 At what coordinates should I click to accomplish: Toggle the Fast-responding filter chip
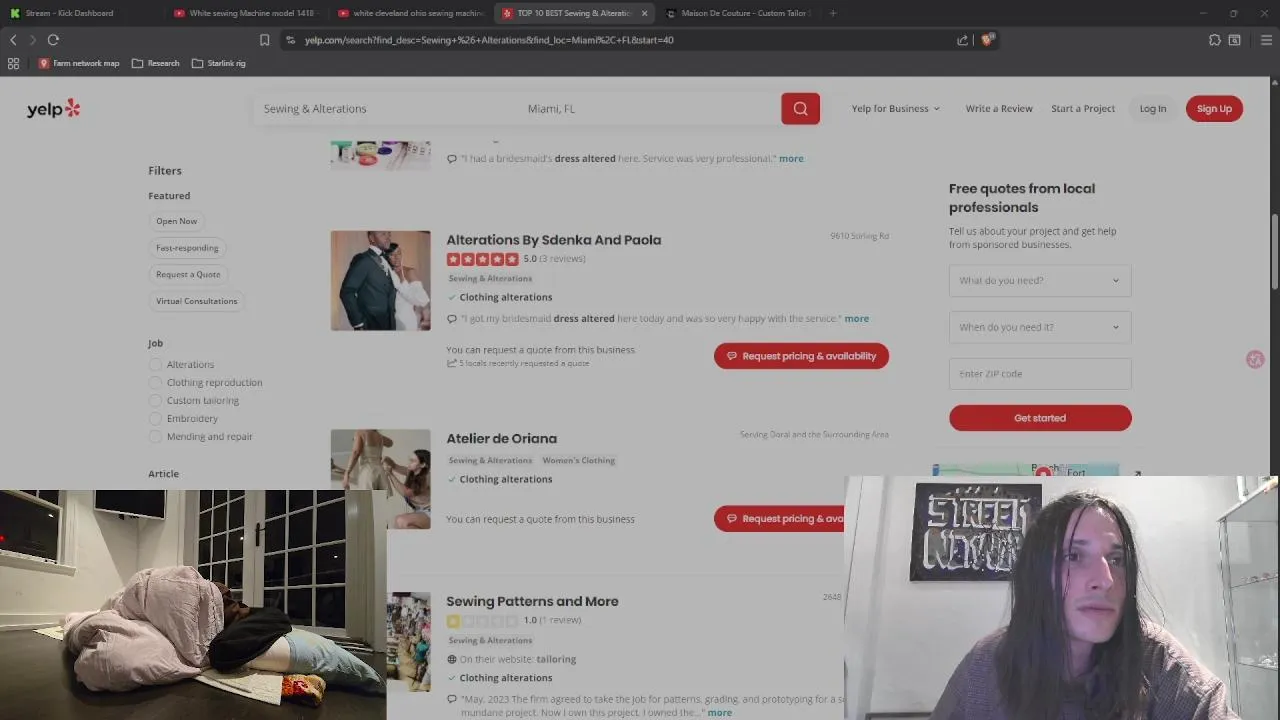coord(187,248)
